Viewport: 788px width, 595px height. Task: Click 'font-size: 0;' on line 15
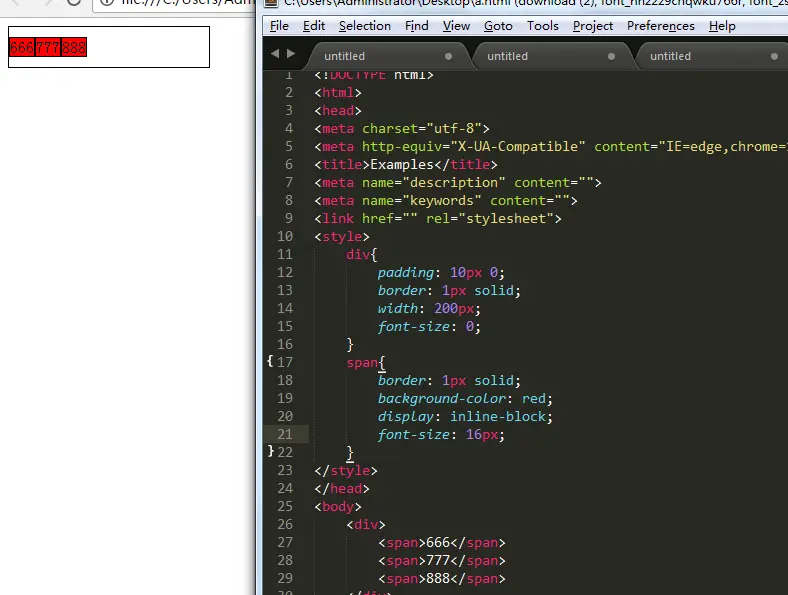[429, 327]
